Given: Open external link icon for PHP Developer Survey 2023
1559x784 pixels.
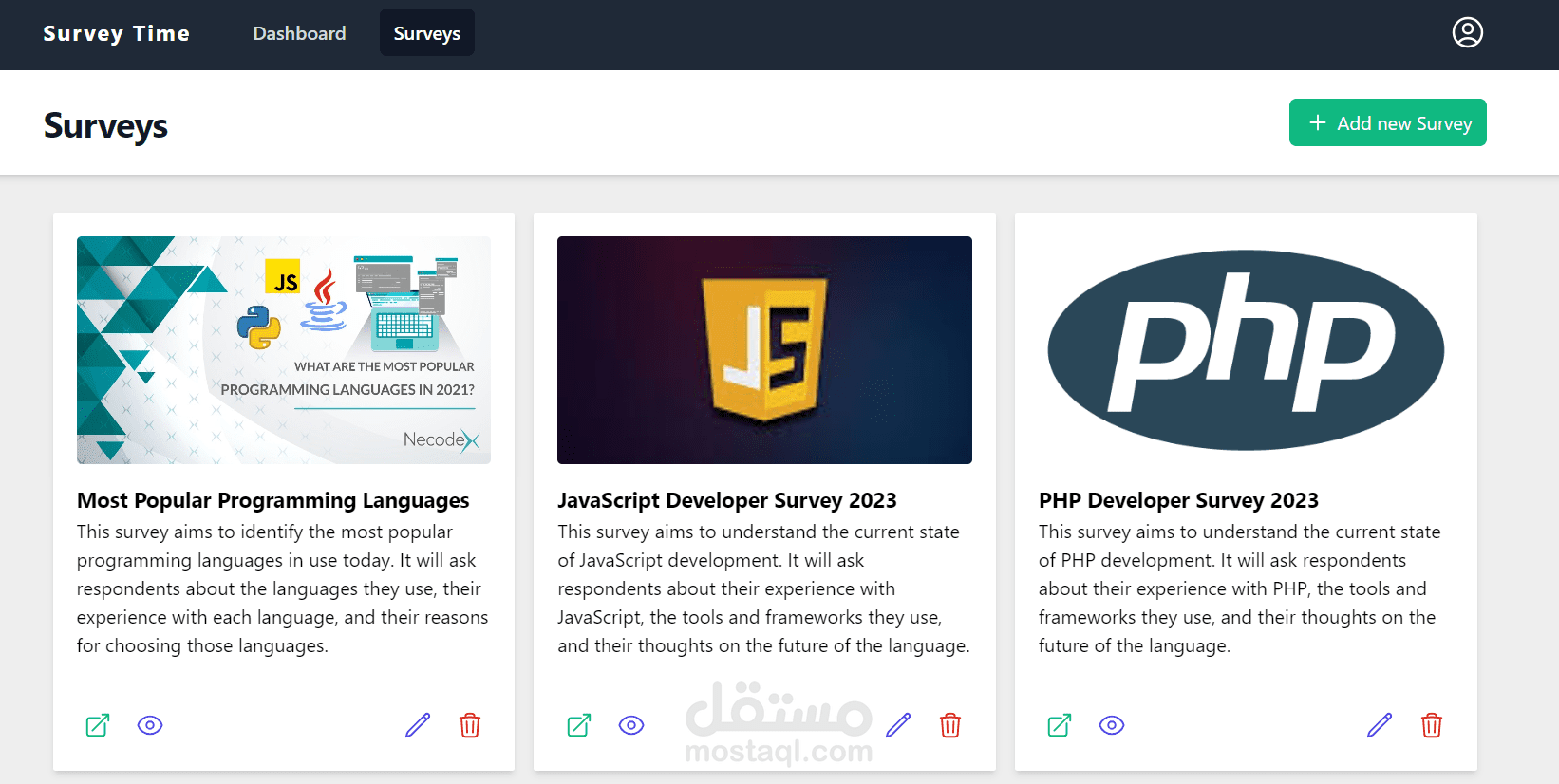Looking at the screenshot, I should pos(1060,725).
